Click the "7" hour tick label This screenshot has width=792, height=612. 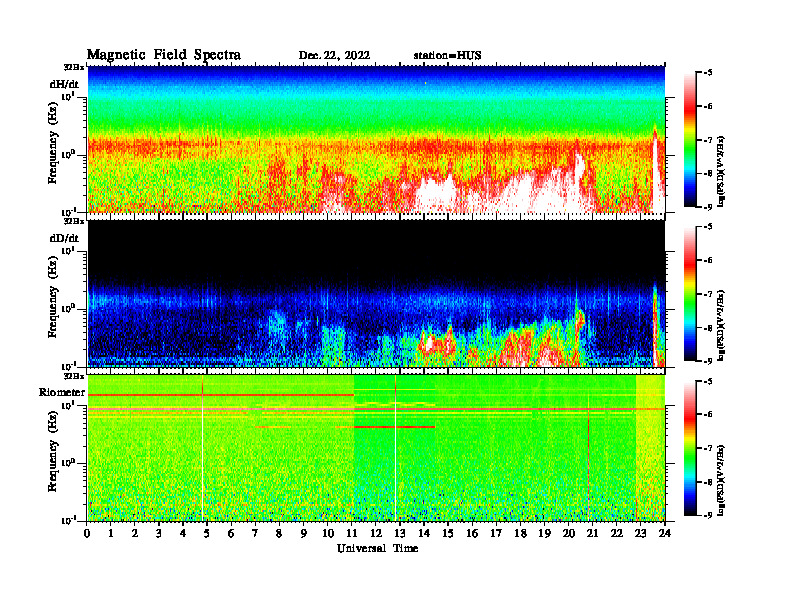[255, 534]
